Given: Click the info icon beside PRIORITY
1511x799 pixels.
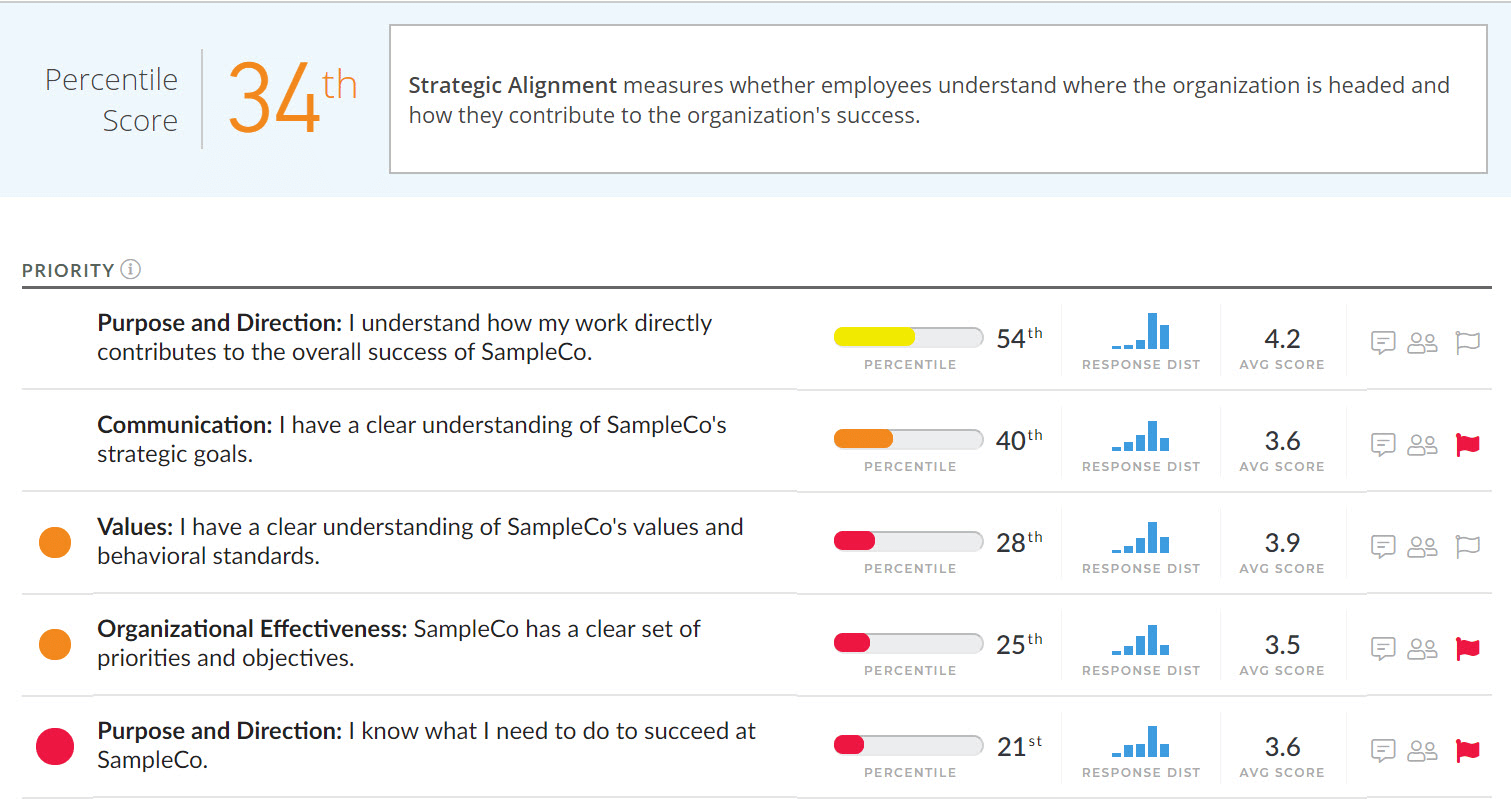Looking at the screenshot, I should click(131, 270).
